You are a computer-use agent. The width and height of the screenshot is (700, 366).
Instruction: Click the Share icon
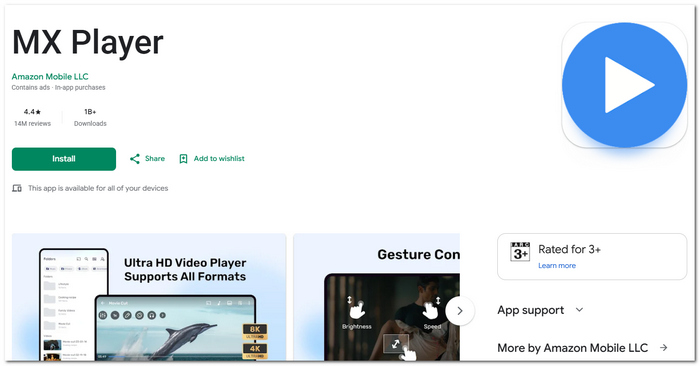click(135, 159)
